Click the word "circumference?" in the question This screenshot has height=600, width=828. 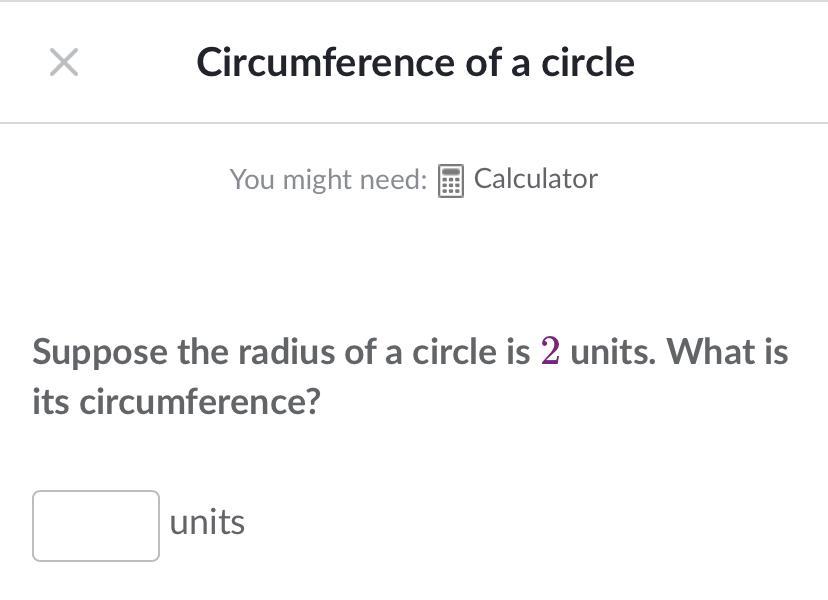point(200,402)
